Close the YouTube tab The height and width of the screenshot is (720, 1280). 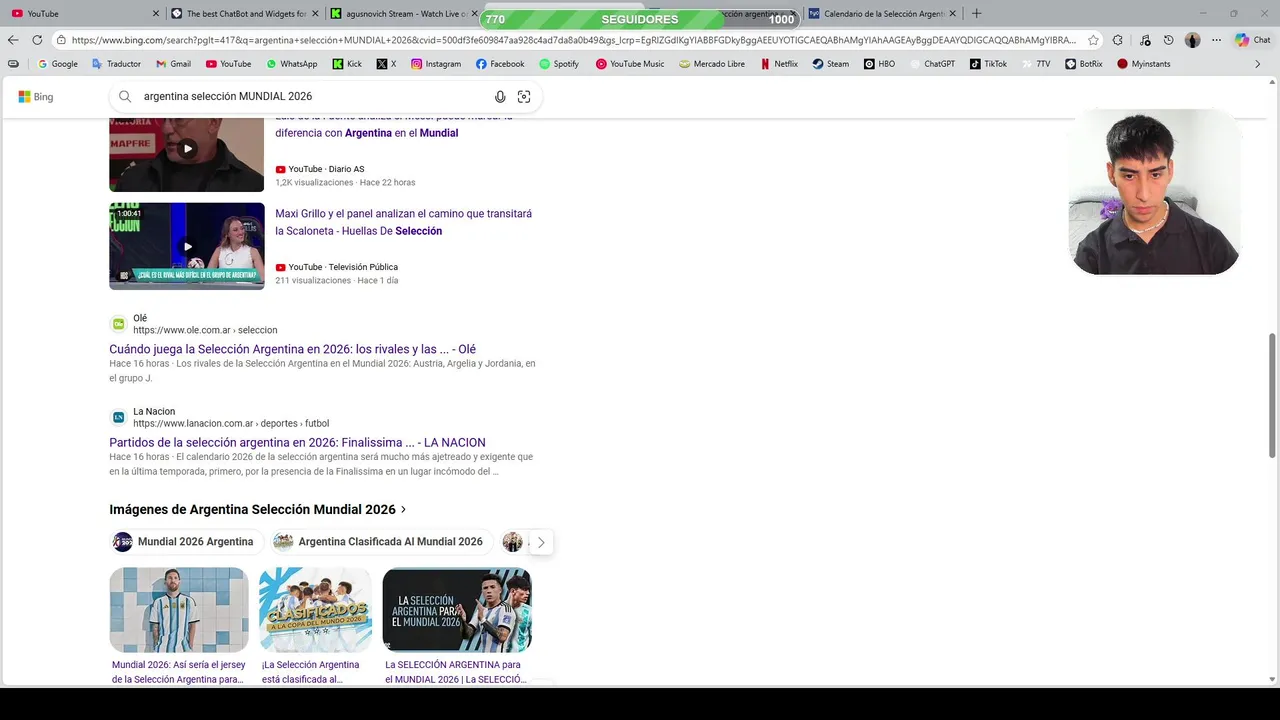(x=155, y=14)
